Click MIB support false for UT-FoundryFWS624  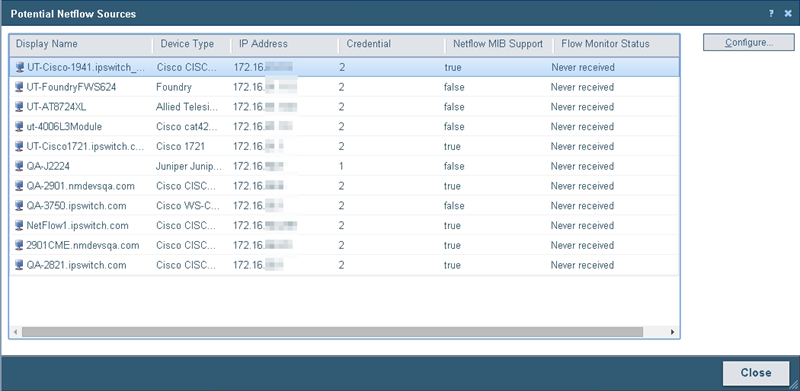click(x=454, y=87)
